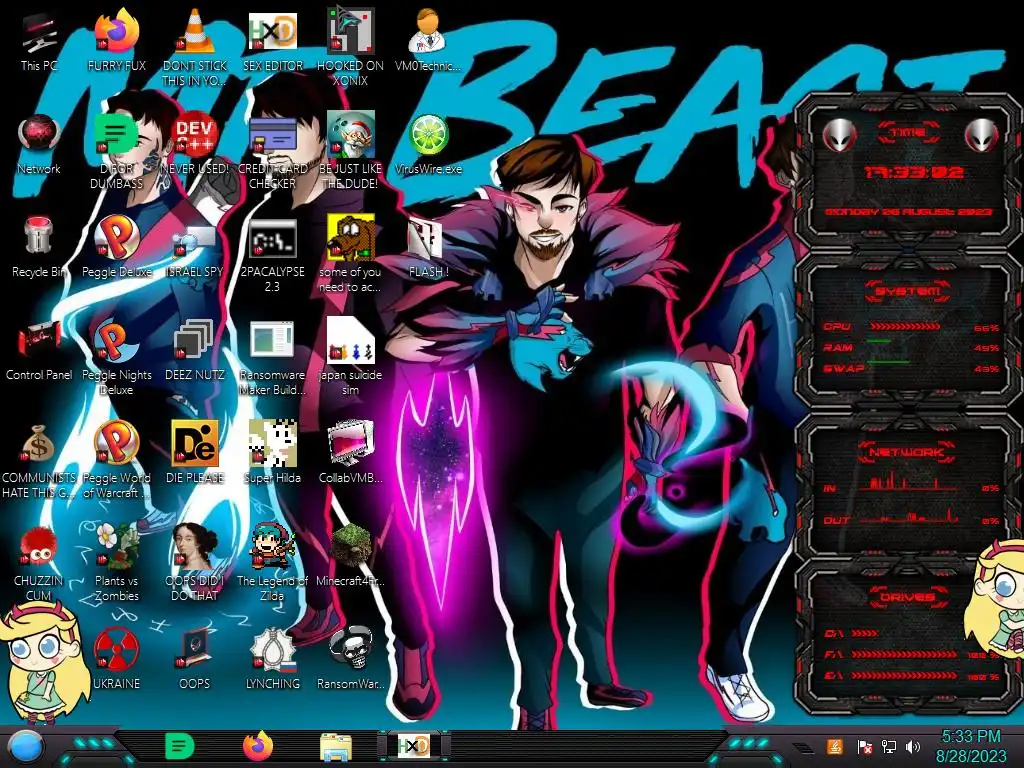Click the E:\ drive usage bar

904,675
